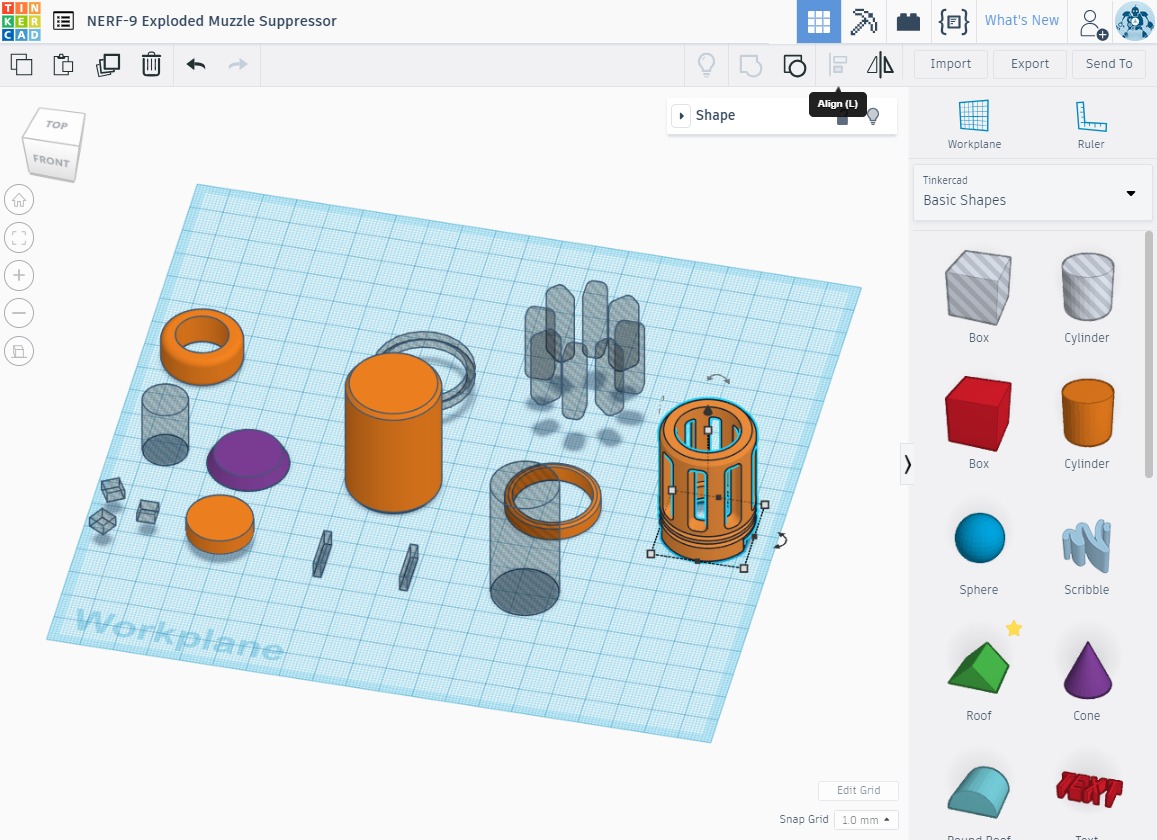Image resolution: width=1157 pixels, height=840 pixels.
Task: Delete selection with the trash icon
Action: (151, 65)
